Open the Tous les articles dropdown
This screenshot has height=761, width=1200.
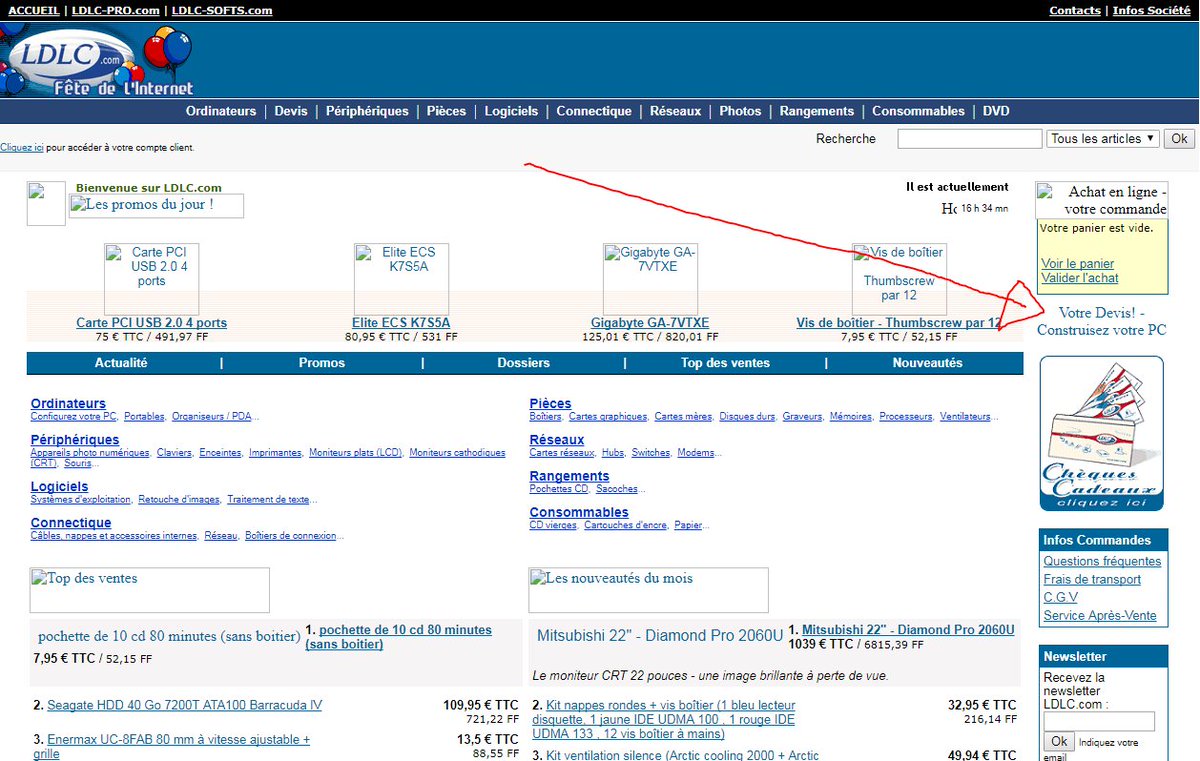1102,139
